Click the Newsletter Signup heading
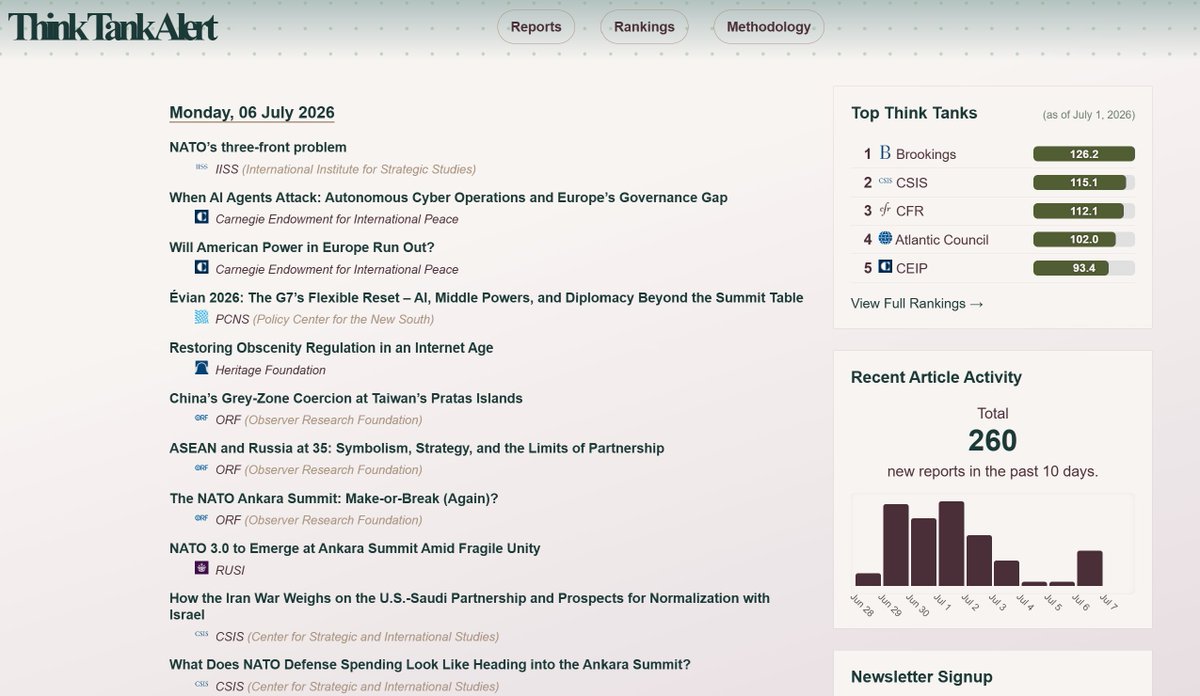Viewport: 1200px width, 696px height. coord(922,677)
